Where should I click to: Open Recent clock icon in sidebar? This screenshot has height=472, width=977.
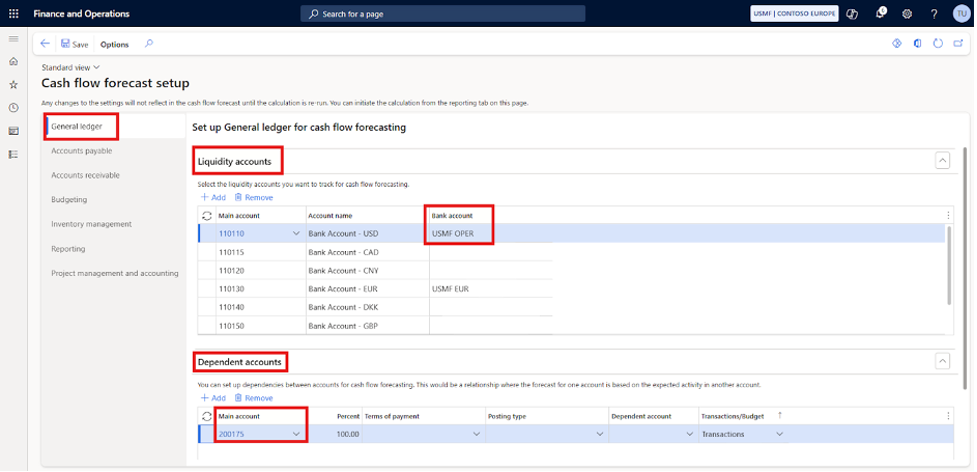click(x=13, y=108)
